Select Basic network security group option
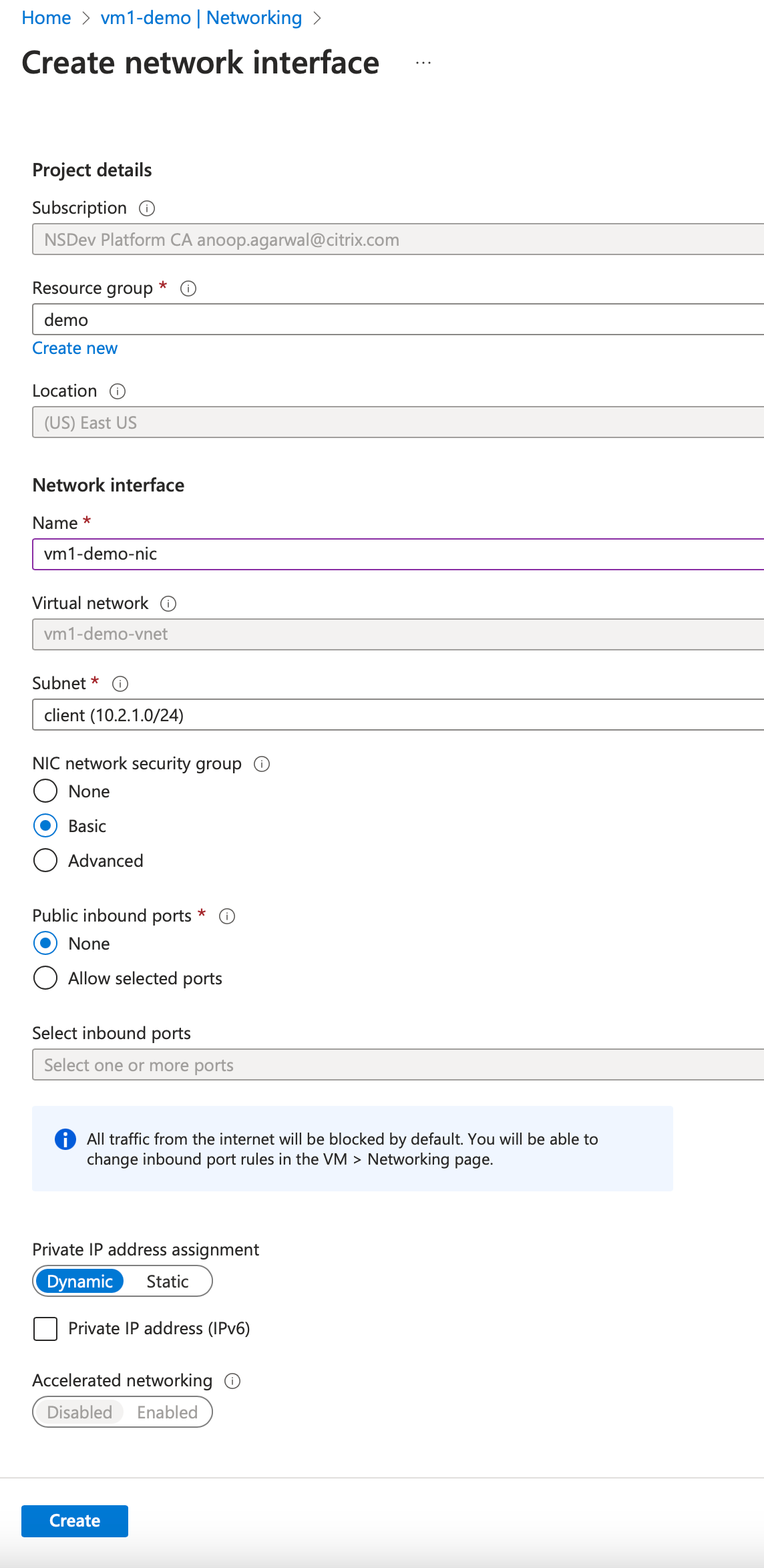This screenshot has width=764, height=1568. (45, 825)
